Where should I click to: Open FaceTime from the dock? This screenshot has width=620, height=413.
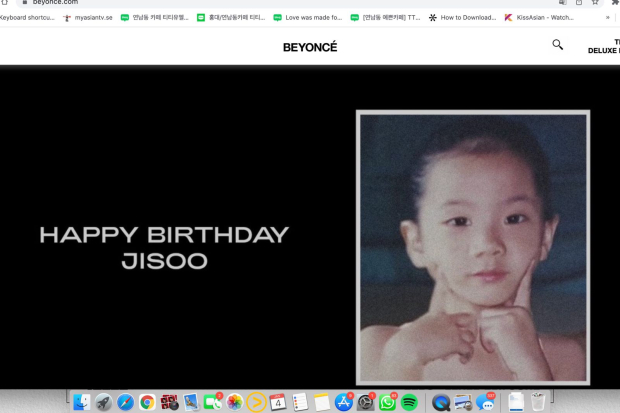(x=213, y=402)
